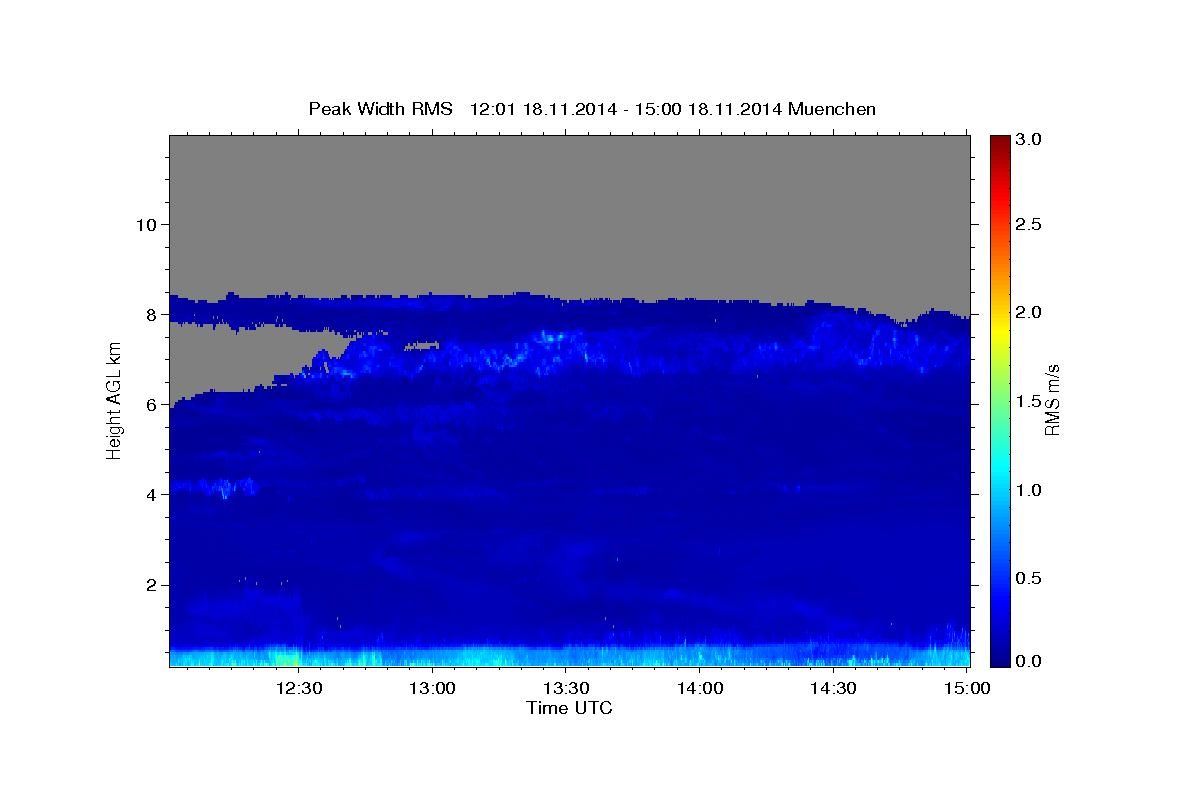Click the colorbar value '2.5'

tap(1030, 225)
